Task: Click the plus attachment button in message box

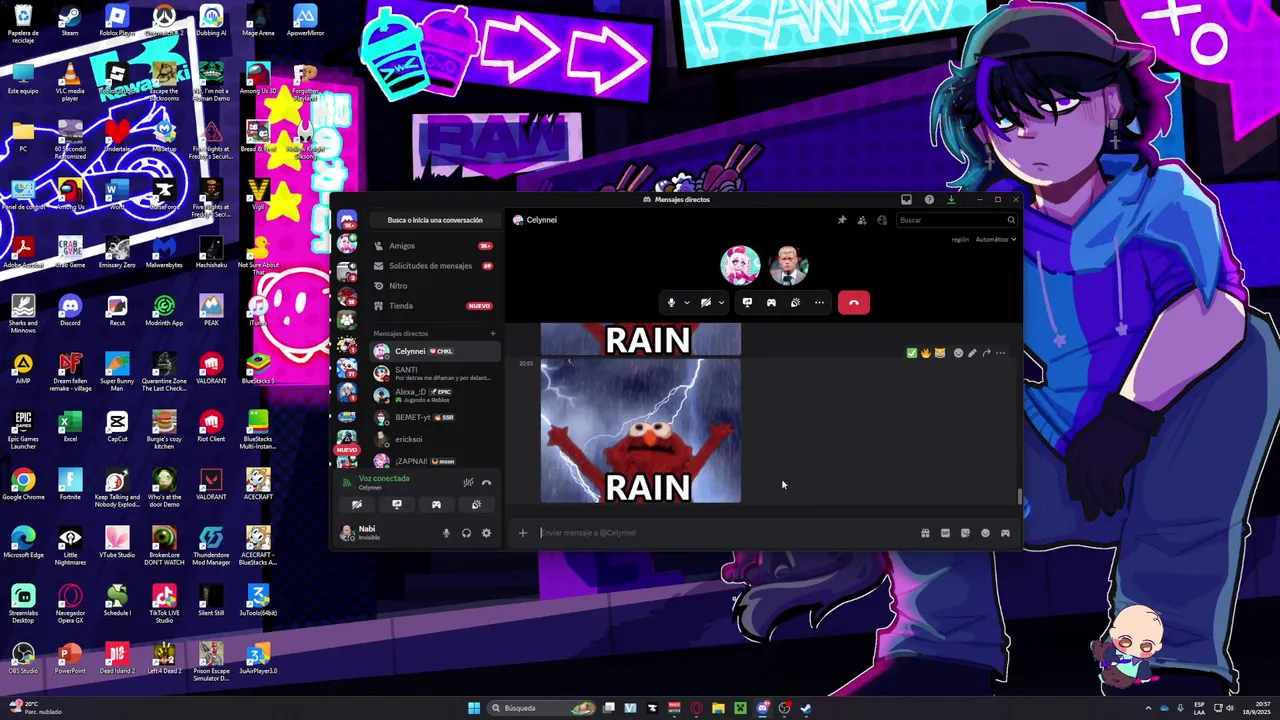Action: [x=522, y=533]
